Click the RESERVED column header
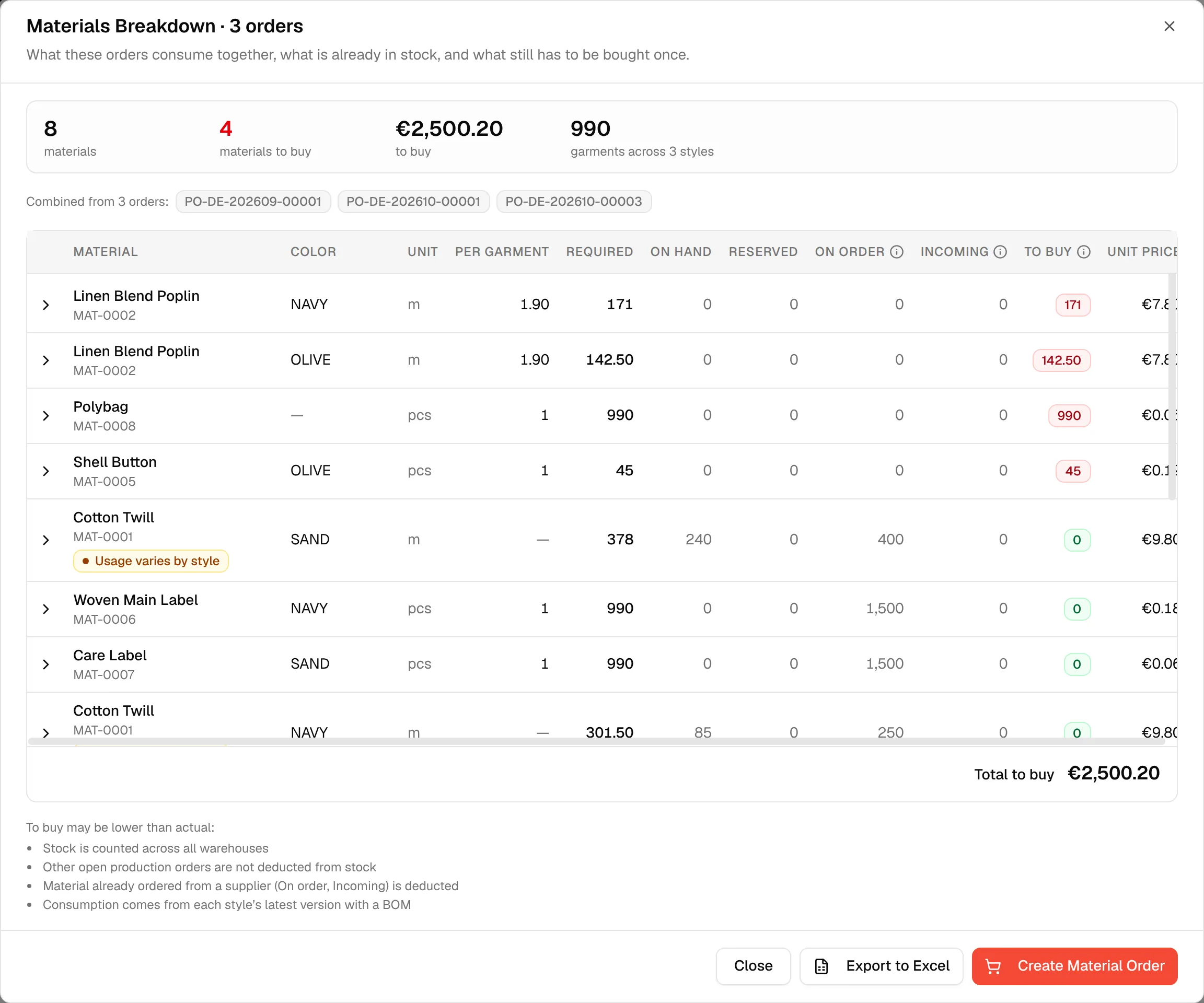Image resolution: width=1204 pixels, height=1003 pixels. pos(762,252)
